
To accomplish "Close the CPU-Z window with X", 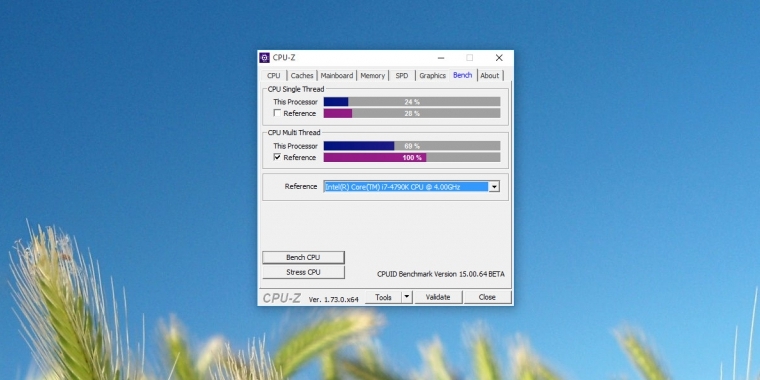I will [x=499, y=58].
